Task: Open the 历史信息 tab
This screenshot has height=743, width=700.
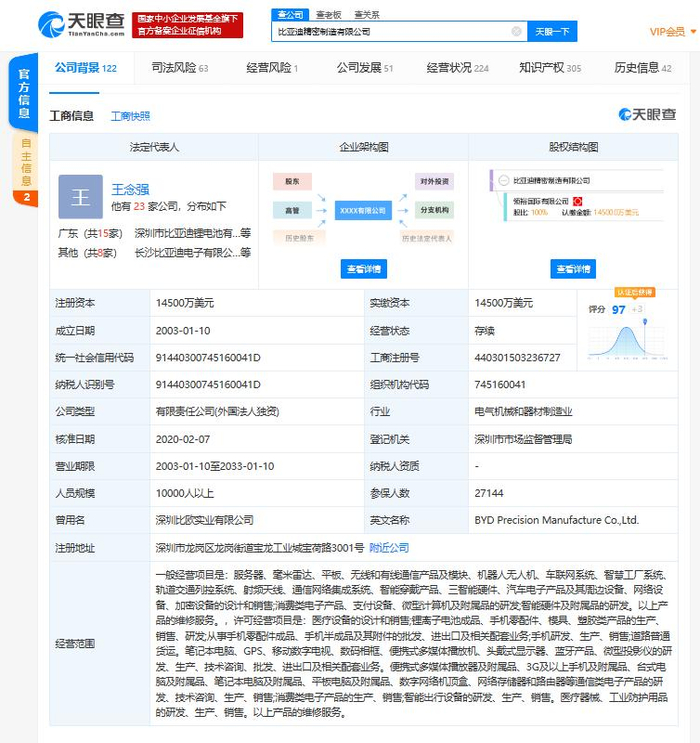Action: click(643, 68)
